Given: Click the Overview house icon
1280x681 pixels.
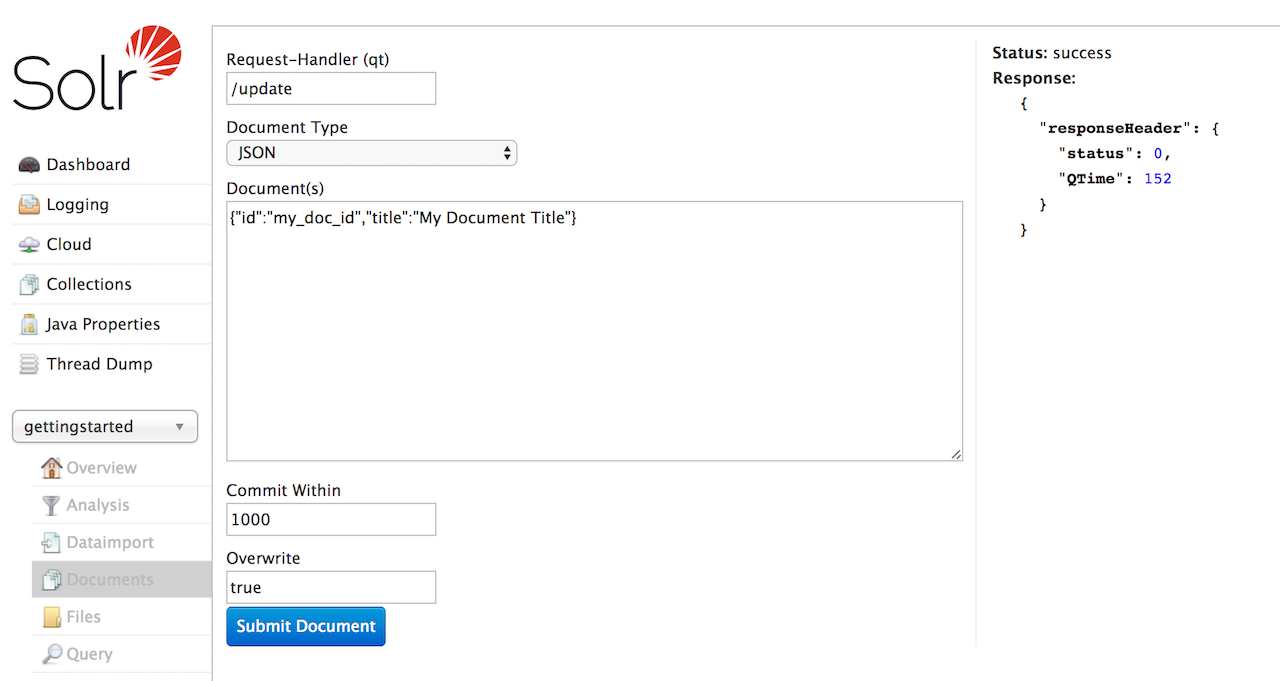Looking at the screenshot, I should click(x=51, y=467).
